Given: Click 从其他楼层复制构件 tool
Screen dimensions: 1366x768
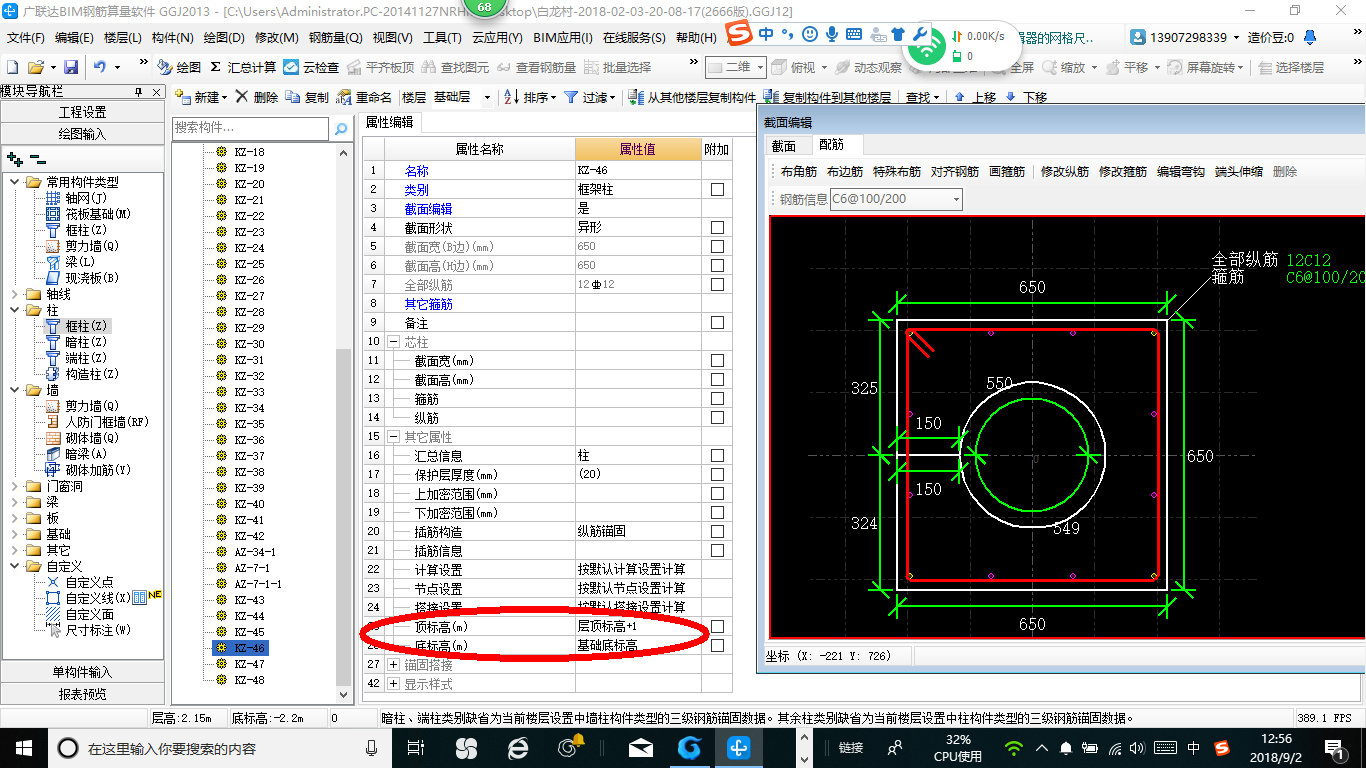Looking at the screenshot, I should click(692, 97).
